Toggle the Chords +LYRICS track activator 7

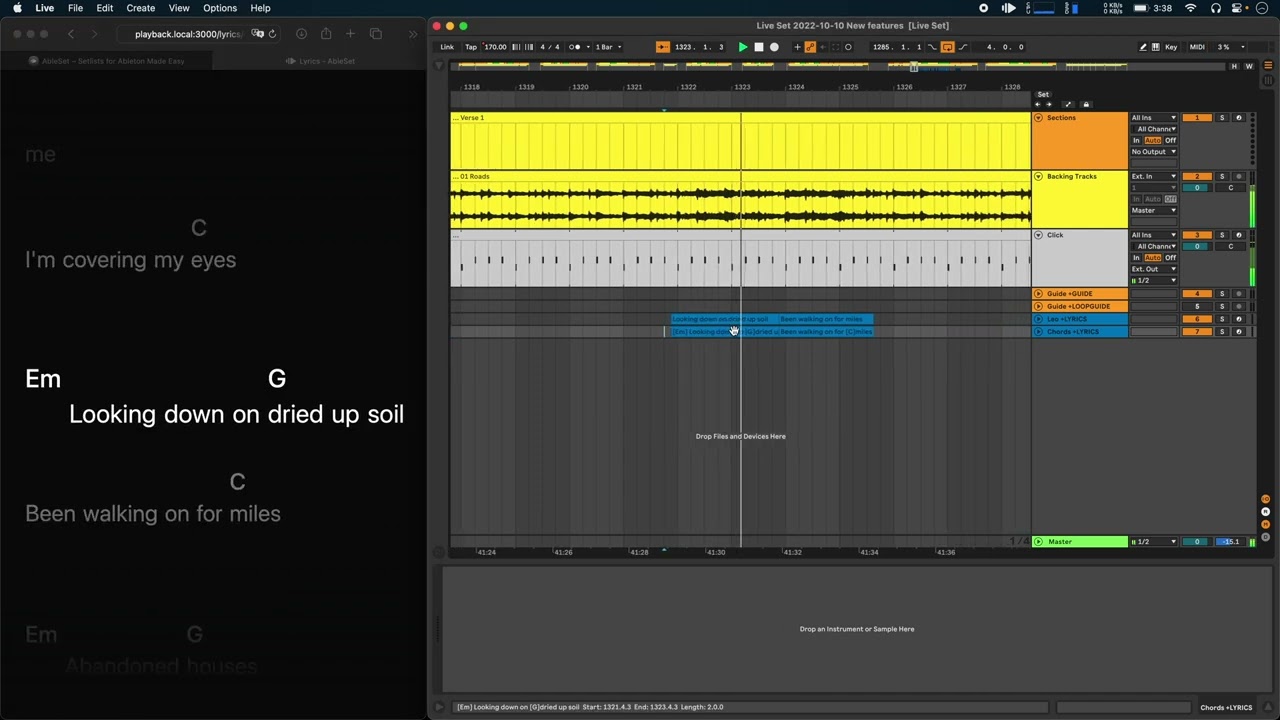pyautogui.click(x=1197, y=332)
